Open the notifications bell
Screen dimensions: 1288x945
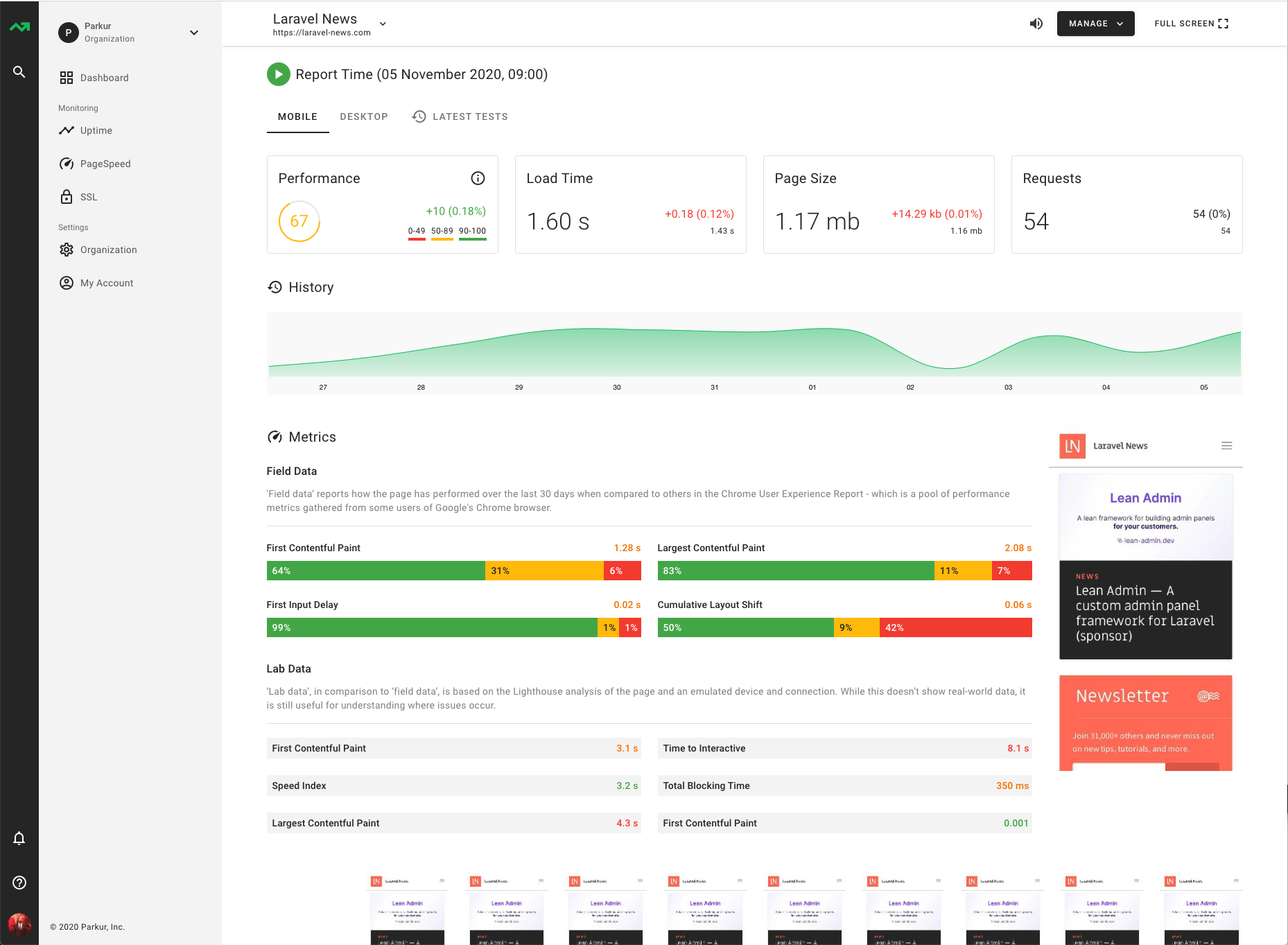click(x=19, y=838)
